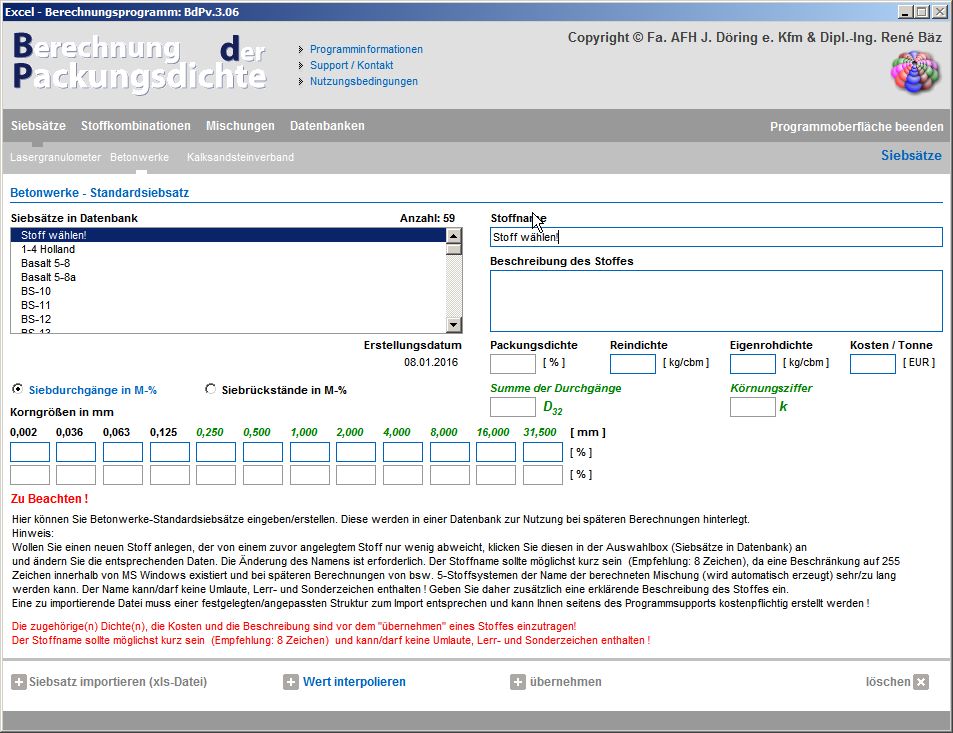
Task: Click the Summe der Durchgänge D32 field
Action: 512,407
